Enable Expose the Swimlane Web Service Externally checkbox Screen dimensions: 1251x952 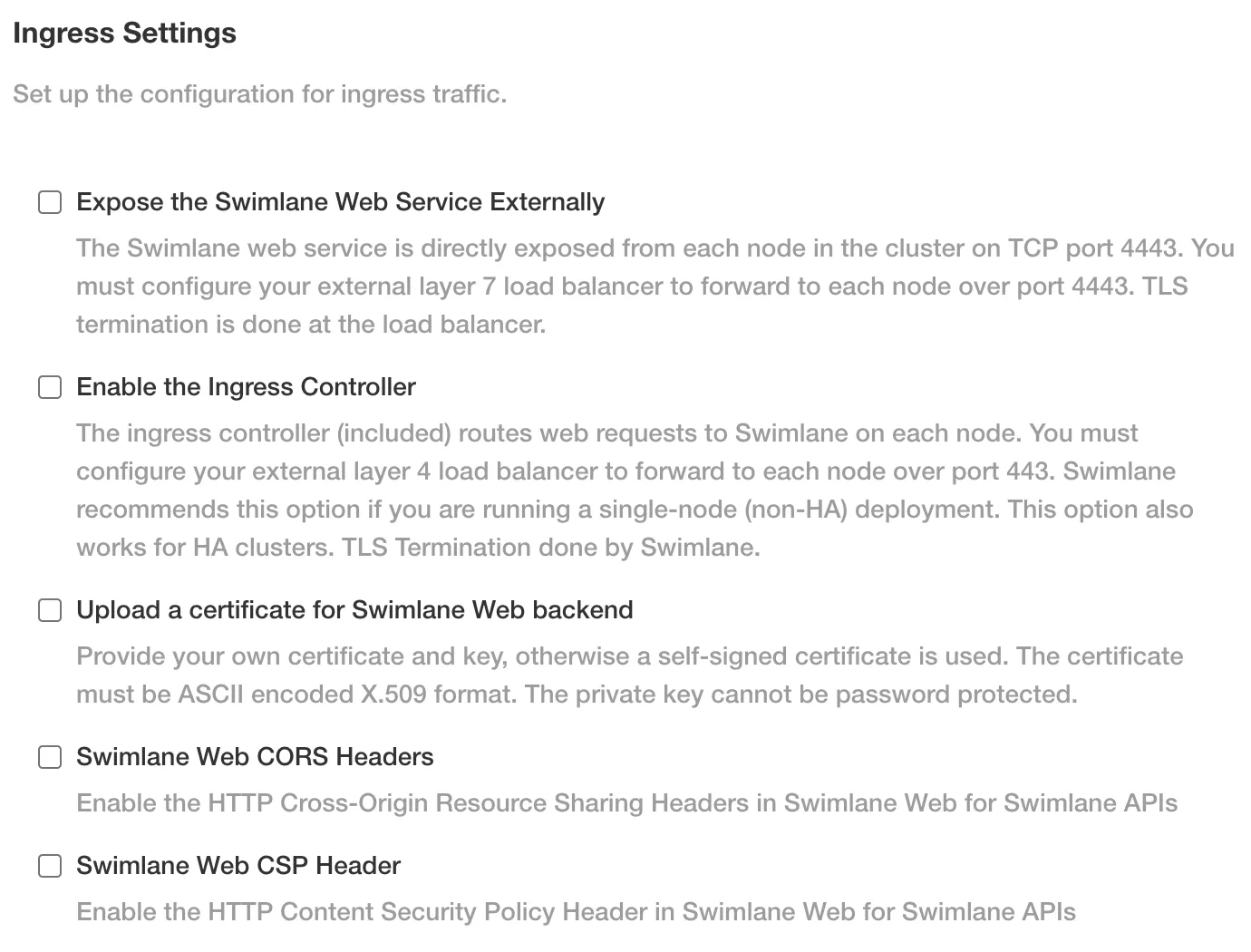[x=50, y=202]
